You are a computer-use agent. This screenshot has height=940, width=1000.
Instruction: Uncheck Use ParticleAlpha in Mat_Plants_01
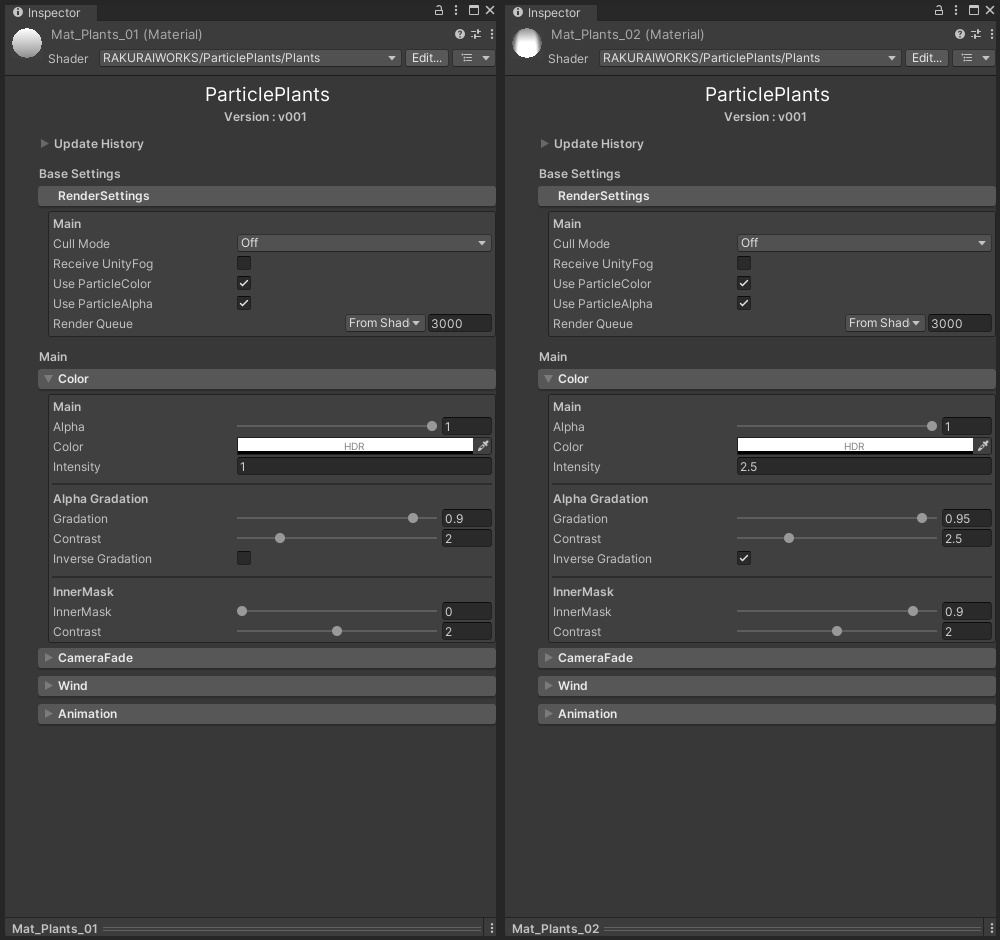pyautogui.click(x=244, y=303)
